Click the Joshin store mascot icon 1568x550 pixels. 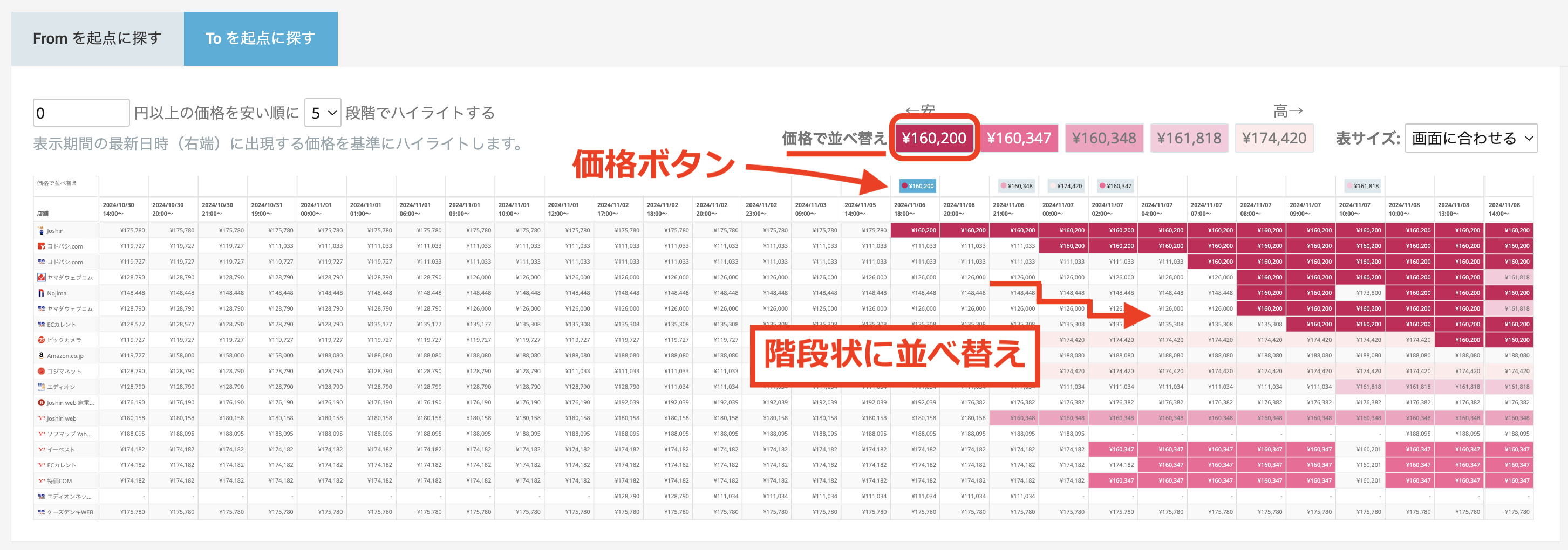41,231
